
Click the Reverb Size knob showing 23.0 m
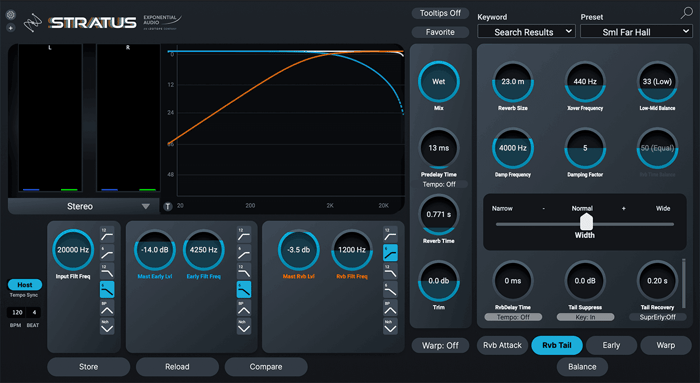click(512, 82)
